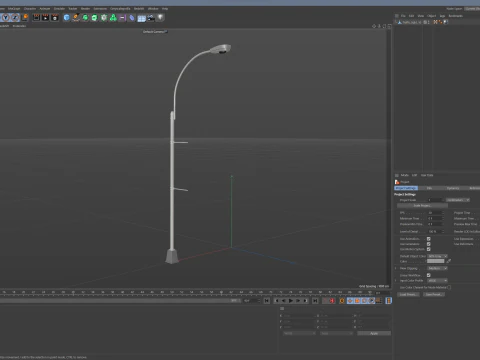This screenshot has width=480, height=360.
Task: Open the Help menu
Action: tap(165, 8)
